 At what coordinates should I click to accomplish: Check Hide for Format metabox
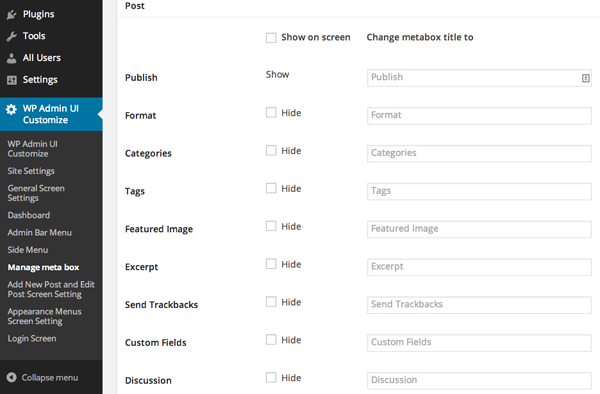pyautogui.click(x=271, y=112)
